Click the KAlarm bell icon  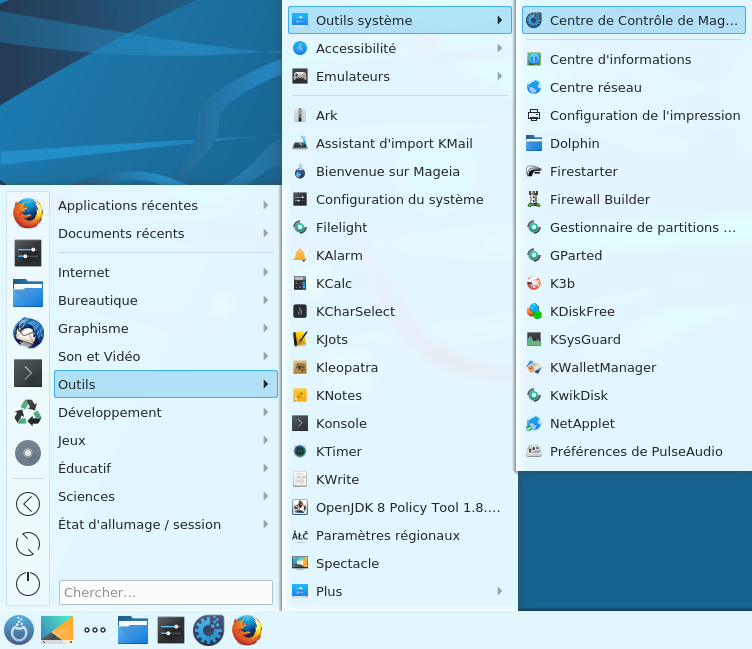click(x=300, y=256)
